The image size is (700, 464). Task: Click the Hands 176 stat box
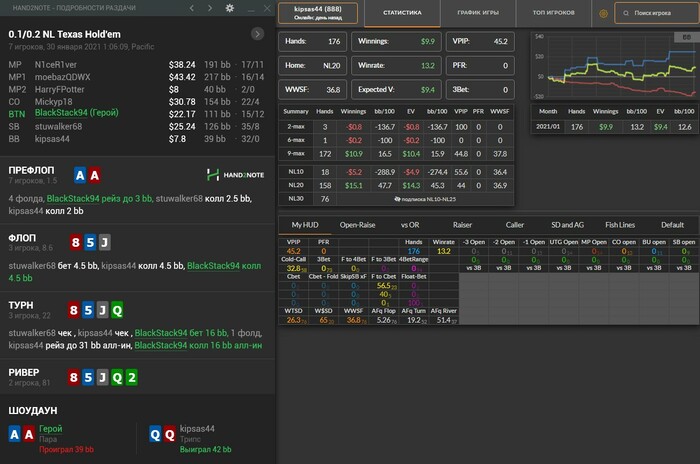point(312,42)
